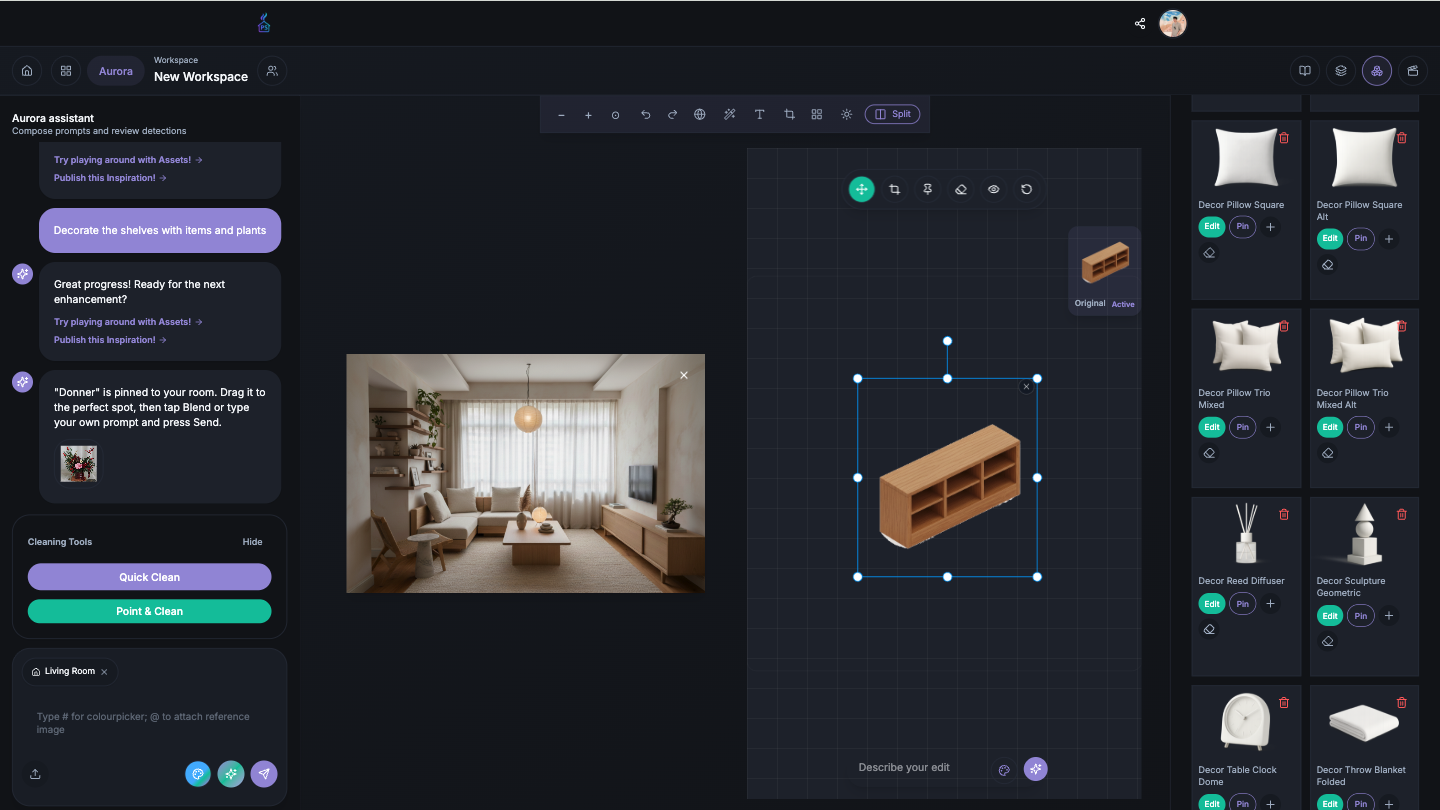Toggle the eye visibility icon on the canvas toolbar
1440x810 pixels.
pyautogui.click(x=993, y=189)
